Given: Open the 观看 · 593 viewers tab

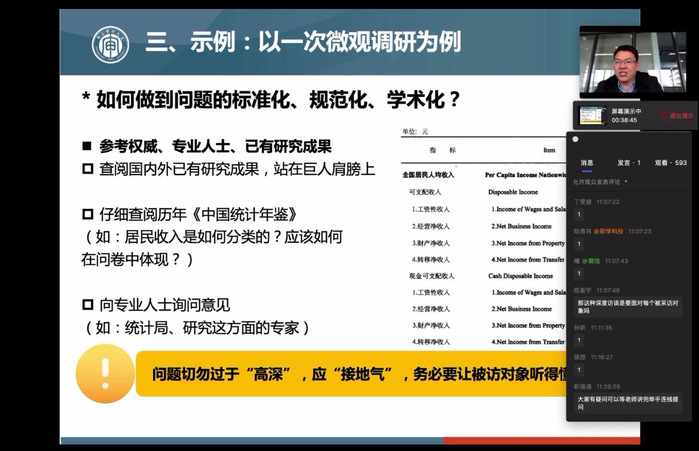Looking at the screenshot, I should [x=670, y=161].
